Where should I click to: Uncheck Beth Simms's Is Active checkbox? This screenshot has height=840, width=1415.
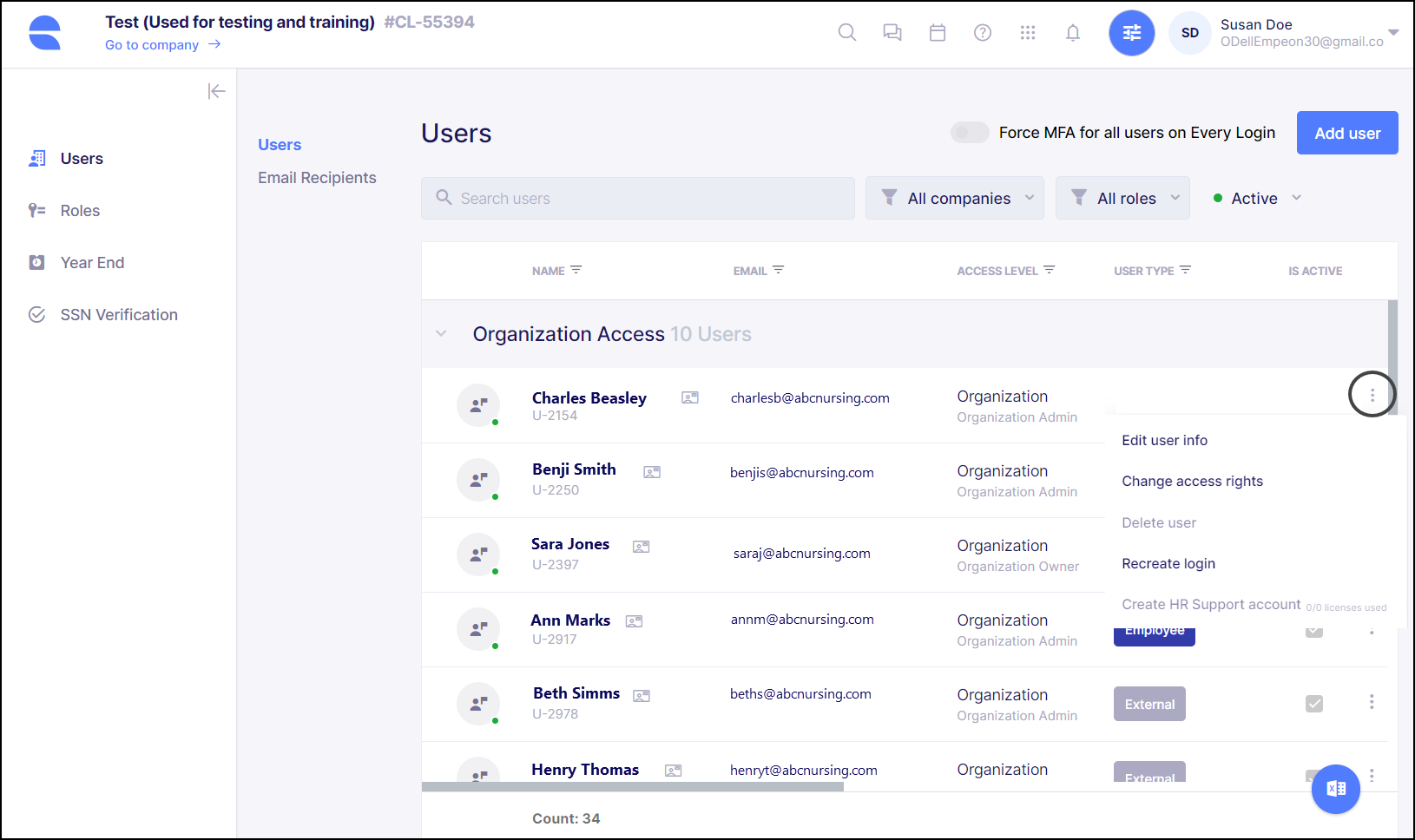1313,703
